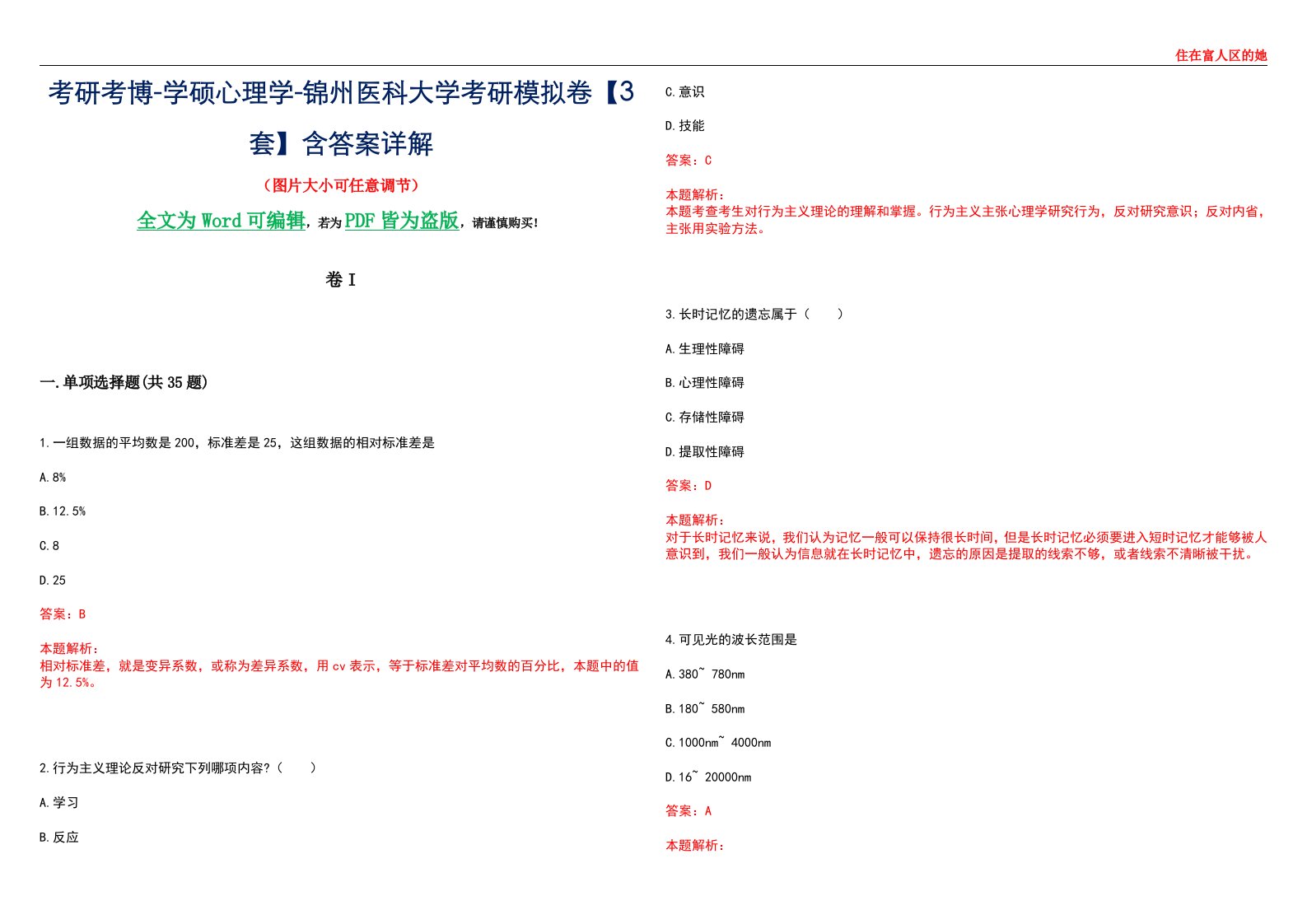Click the answer line 答案：C
The width and height of the screenshot is (1307, 924).
[x=689, y=161]
